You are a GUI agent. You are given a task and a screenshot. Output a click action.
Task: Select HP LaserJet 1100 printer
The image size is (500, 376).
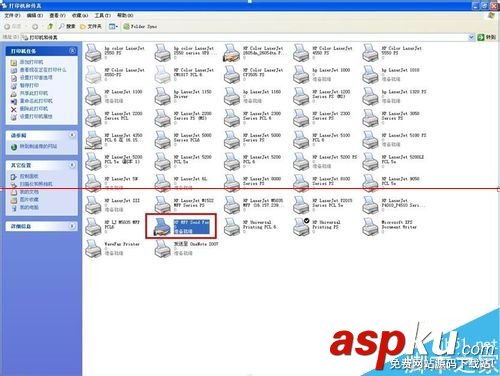point(114,96)
